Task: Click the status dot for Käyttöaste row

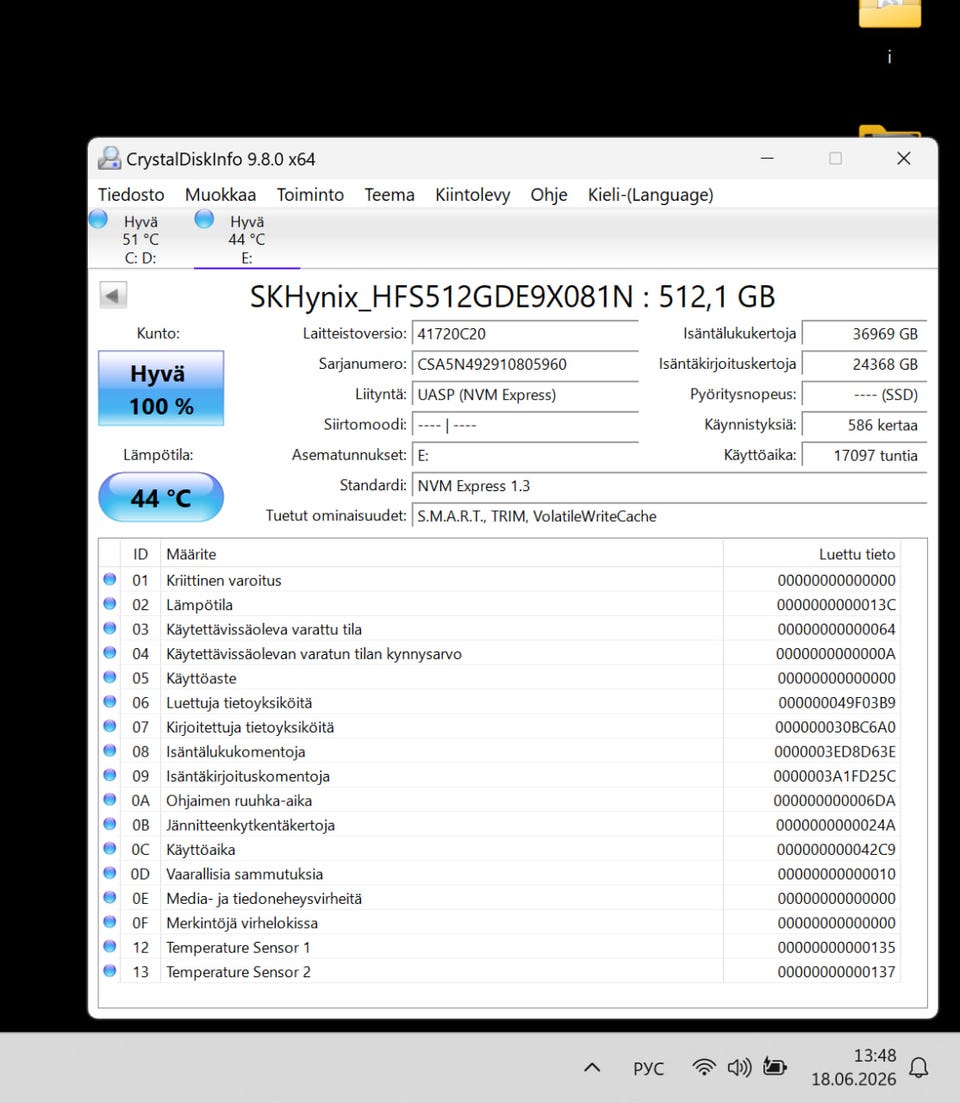Action: [110, 677]
